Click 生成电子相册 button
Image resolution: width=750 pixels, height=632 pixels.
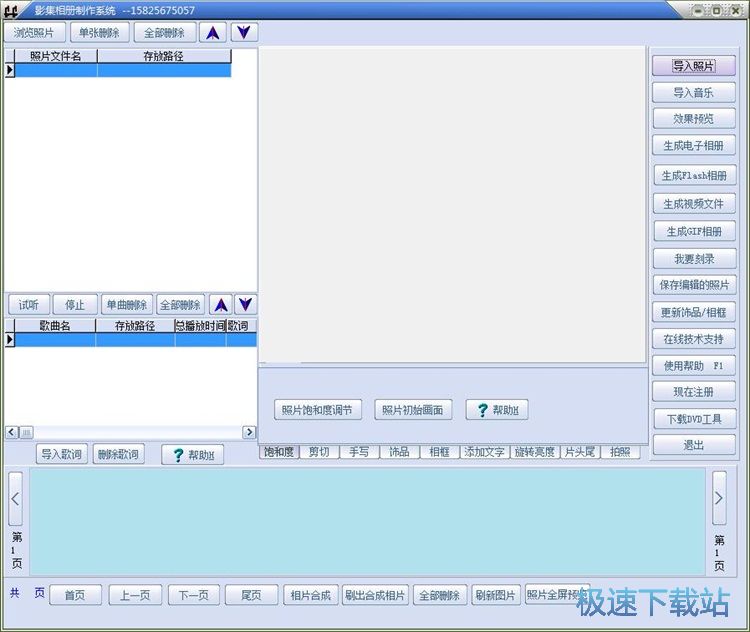click(694, 145)
